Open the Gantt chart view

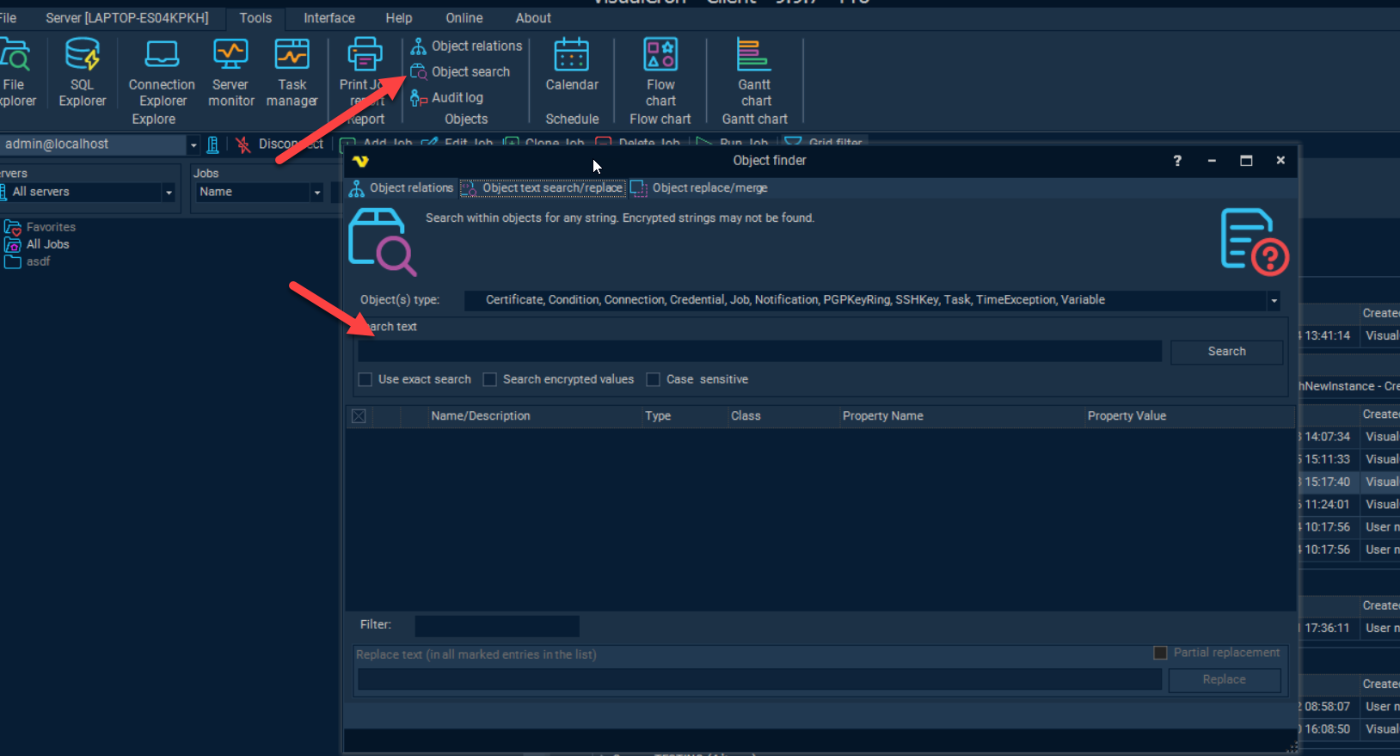755,72
